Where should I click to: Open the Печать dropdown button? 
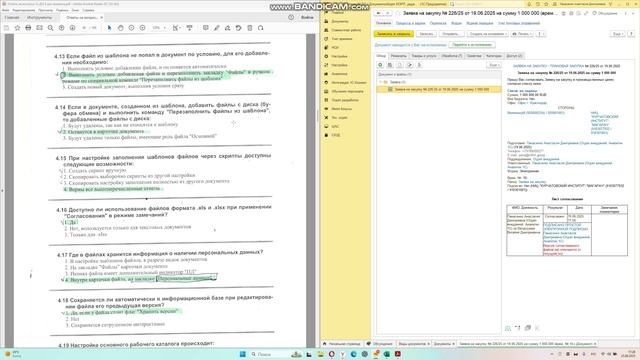tap(522, 34)
